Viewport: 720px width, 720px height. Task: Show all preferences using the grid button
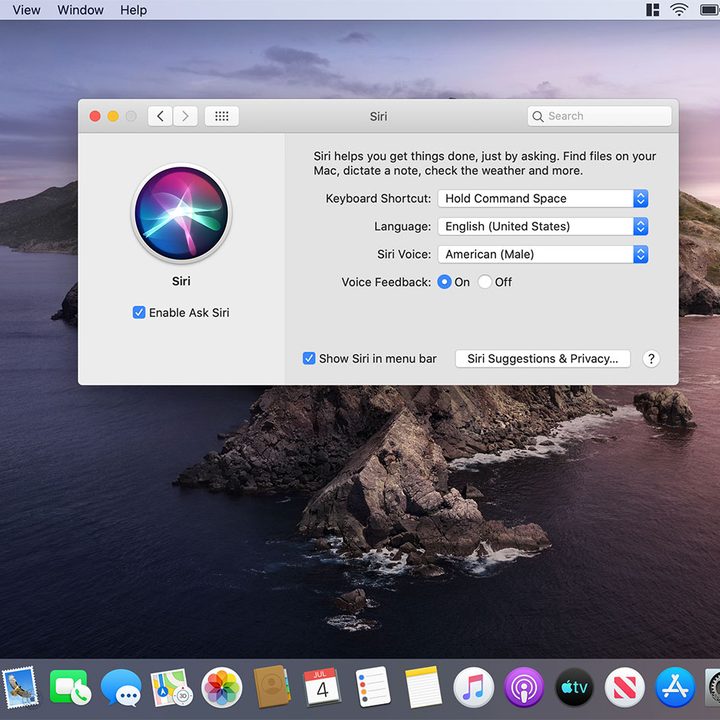pos(221,116)
